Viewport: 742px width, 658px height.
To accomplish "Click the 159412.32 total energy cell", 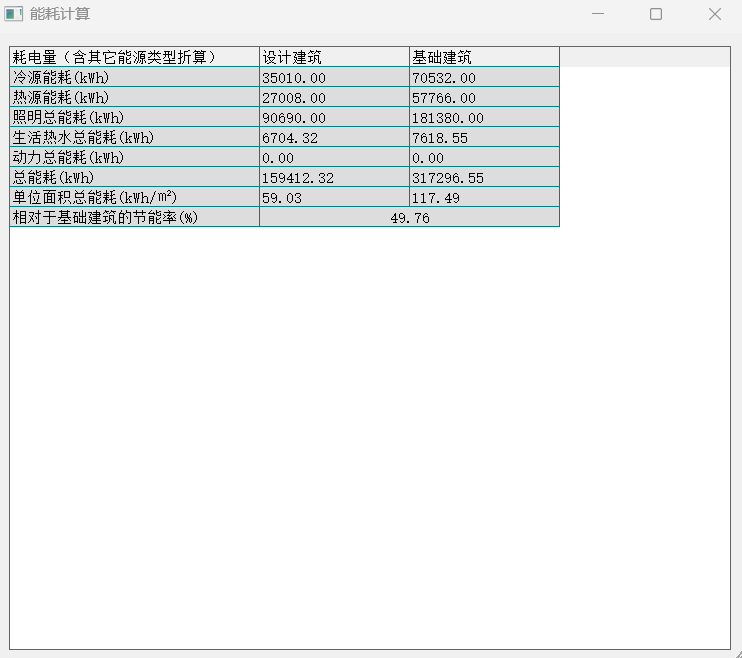I will (334, 177).
